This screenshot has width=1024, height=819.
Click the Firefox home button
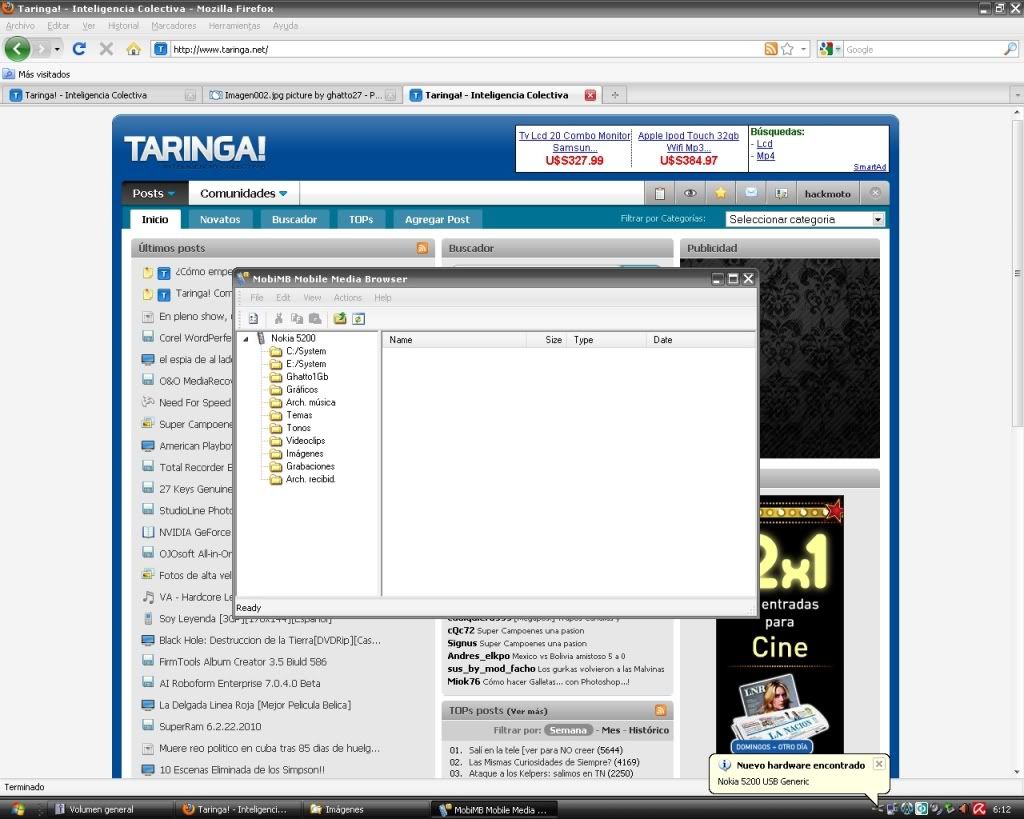point(133,49)
